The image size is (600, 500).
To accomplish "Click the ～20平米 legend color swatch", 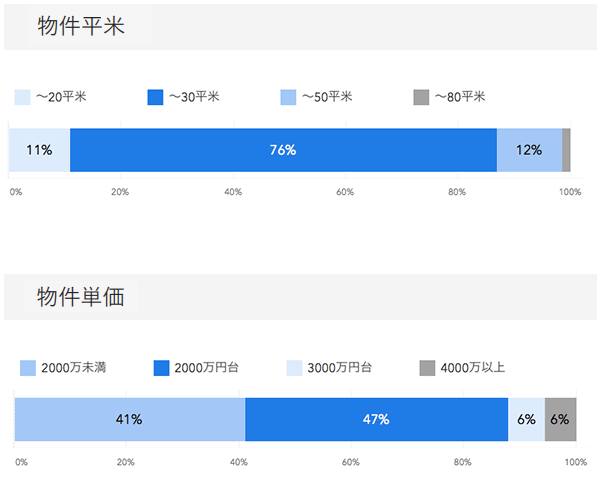I will [22, 97].
